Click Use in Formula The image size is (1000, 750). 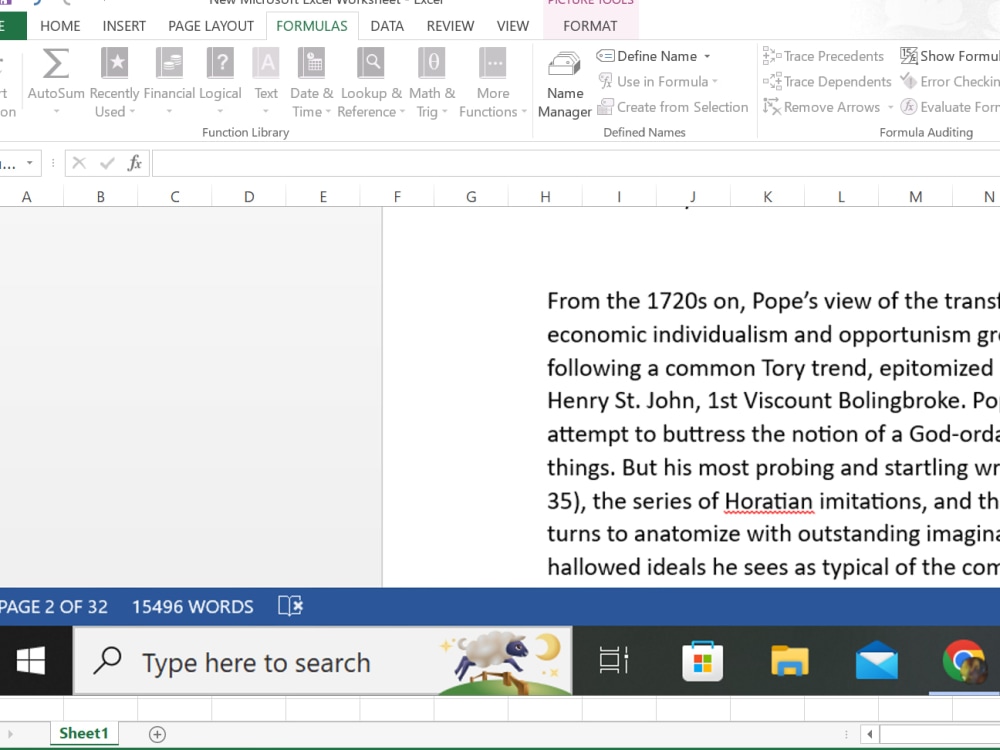(x=658, y=82)
